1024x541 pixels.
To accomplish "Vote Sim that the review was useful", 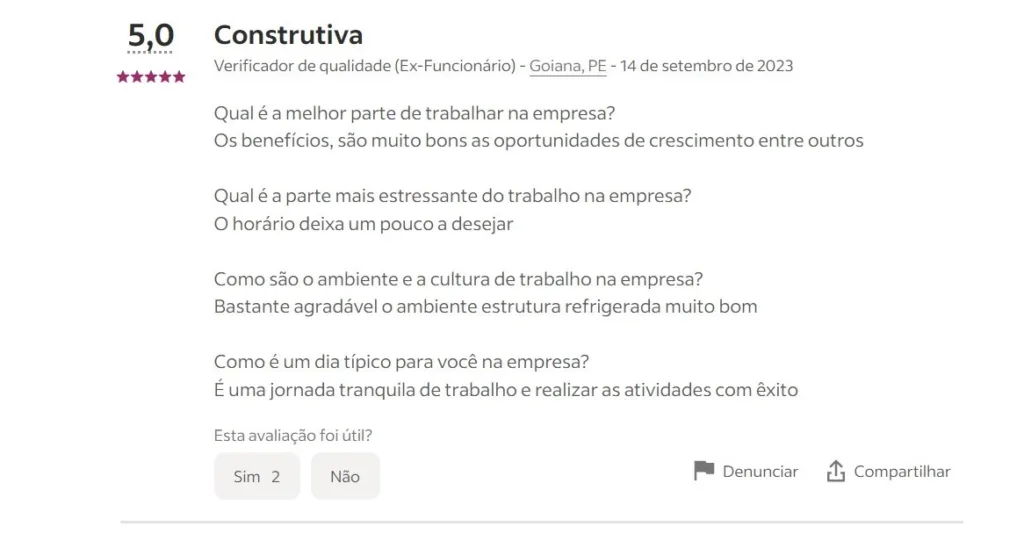I will [257, 476].
